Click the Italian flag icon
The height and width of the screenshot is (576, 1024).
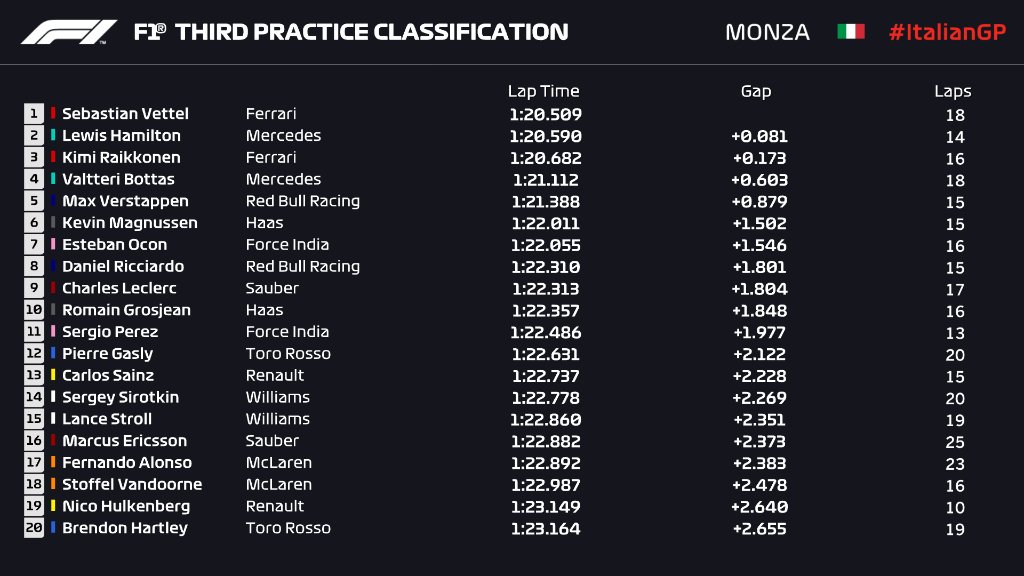(x=850, y=32)
